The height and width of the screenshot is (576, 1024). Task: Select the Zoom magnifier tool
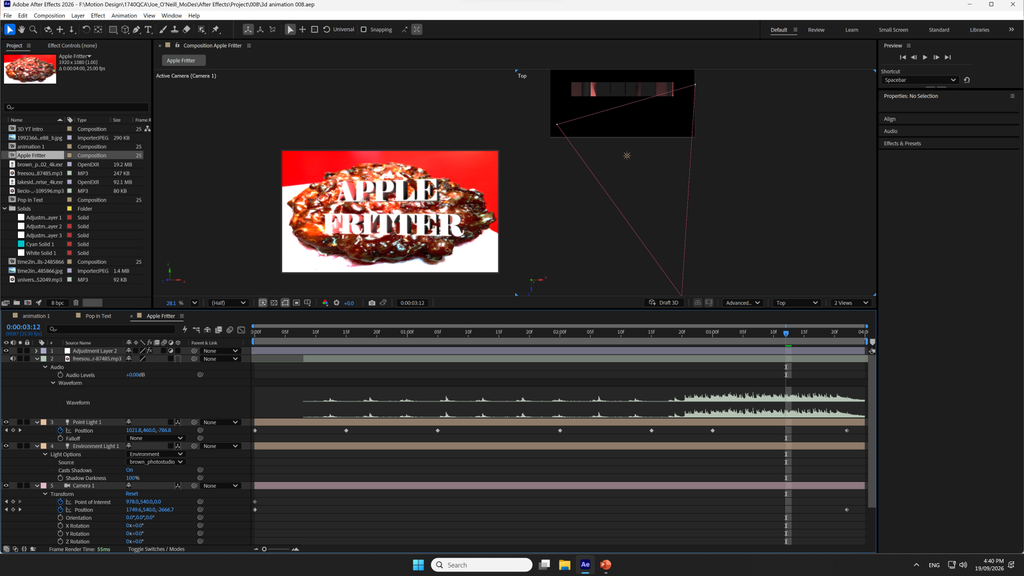coord(33,29)
